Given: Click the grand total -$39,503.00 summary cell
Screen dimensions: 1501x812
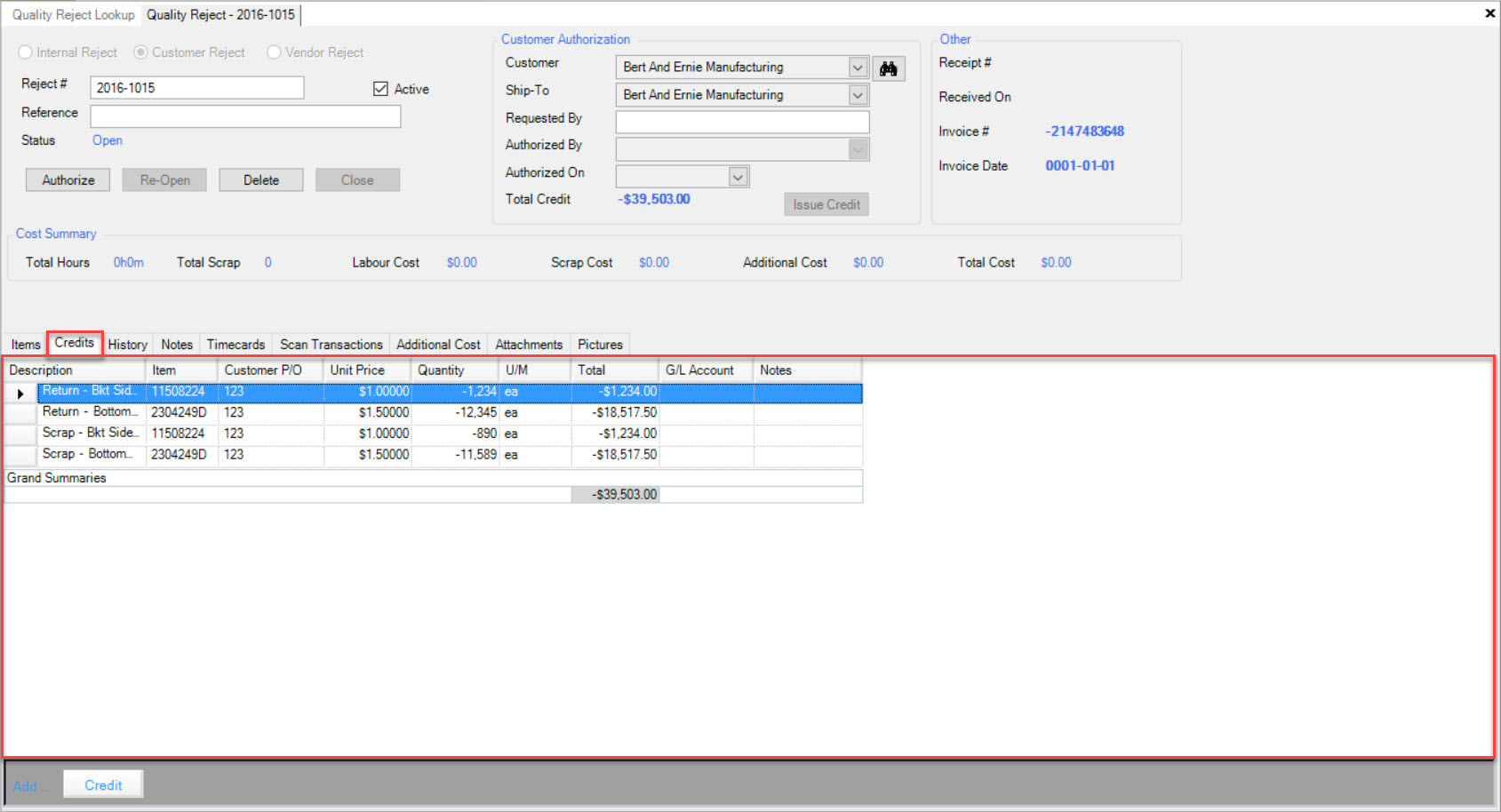Looking at the screenshot, I should (616, 495).
